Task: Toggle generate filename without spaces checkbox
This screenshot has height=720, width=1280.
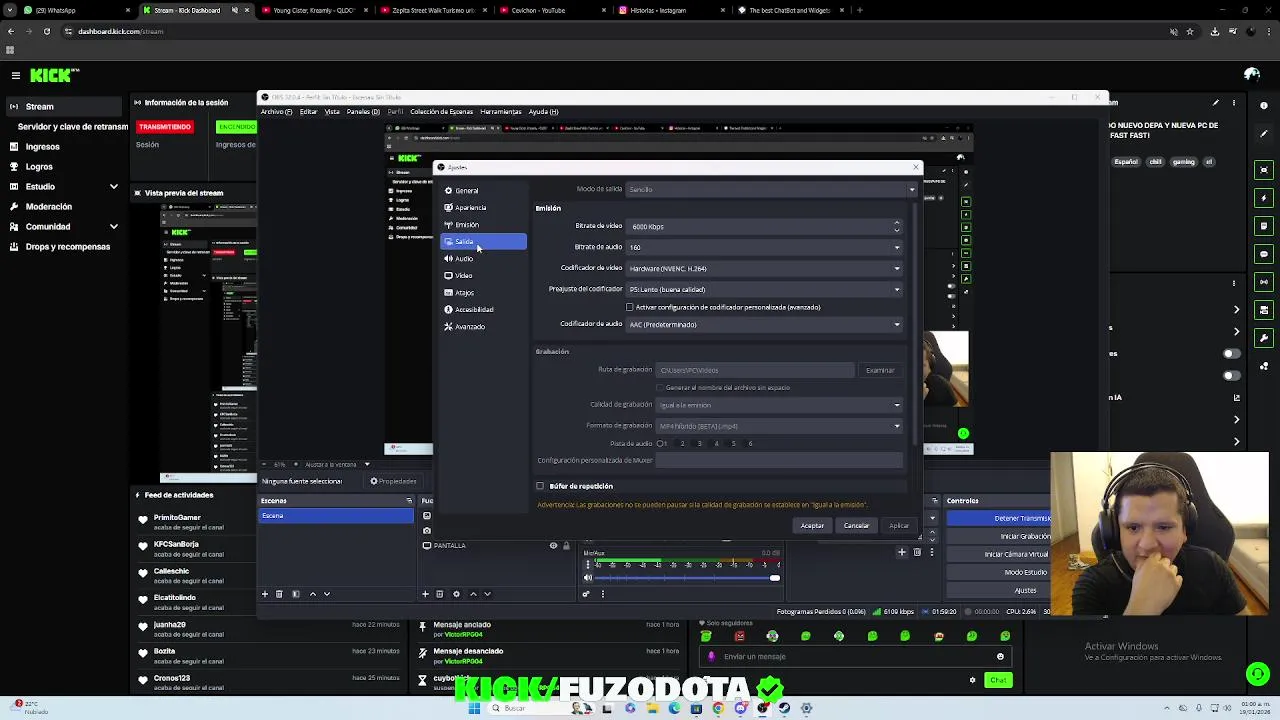Action: click(659, 387)
